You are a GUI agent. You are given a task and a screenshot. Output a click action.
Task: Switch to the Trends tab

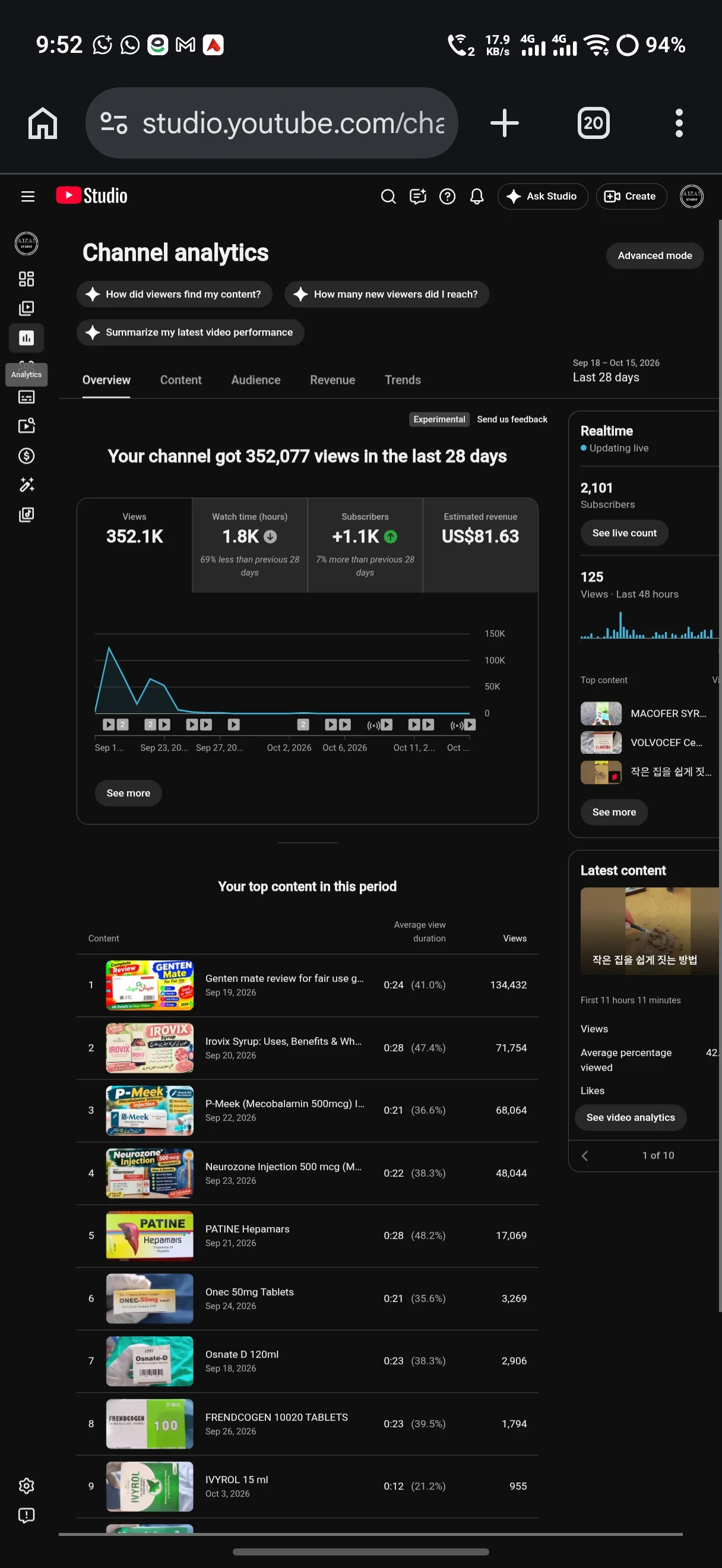[403, 380]
